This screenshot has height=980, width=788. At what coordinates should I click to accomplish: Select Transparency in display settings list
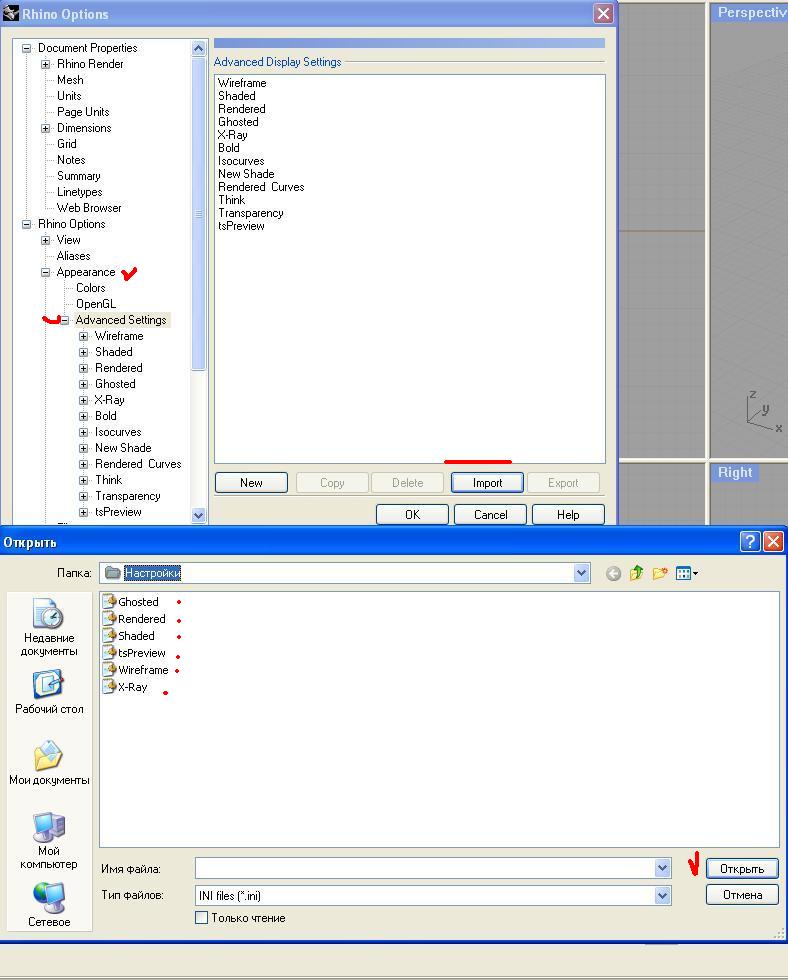(x=251, y=213)
